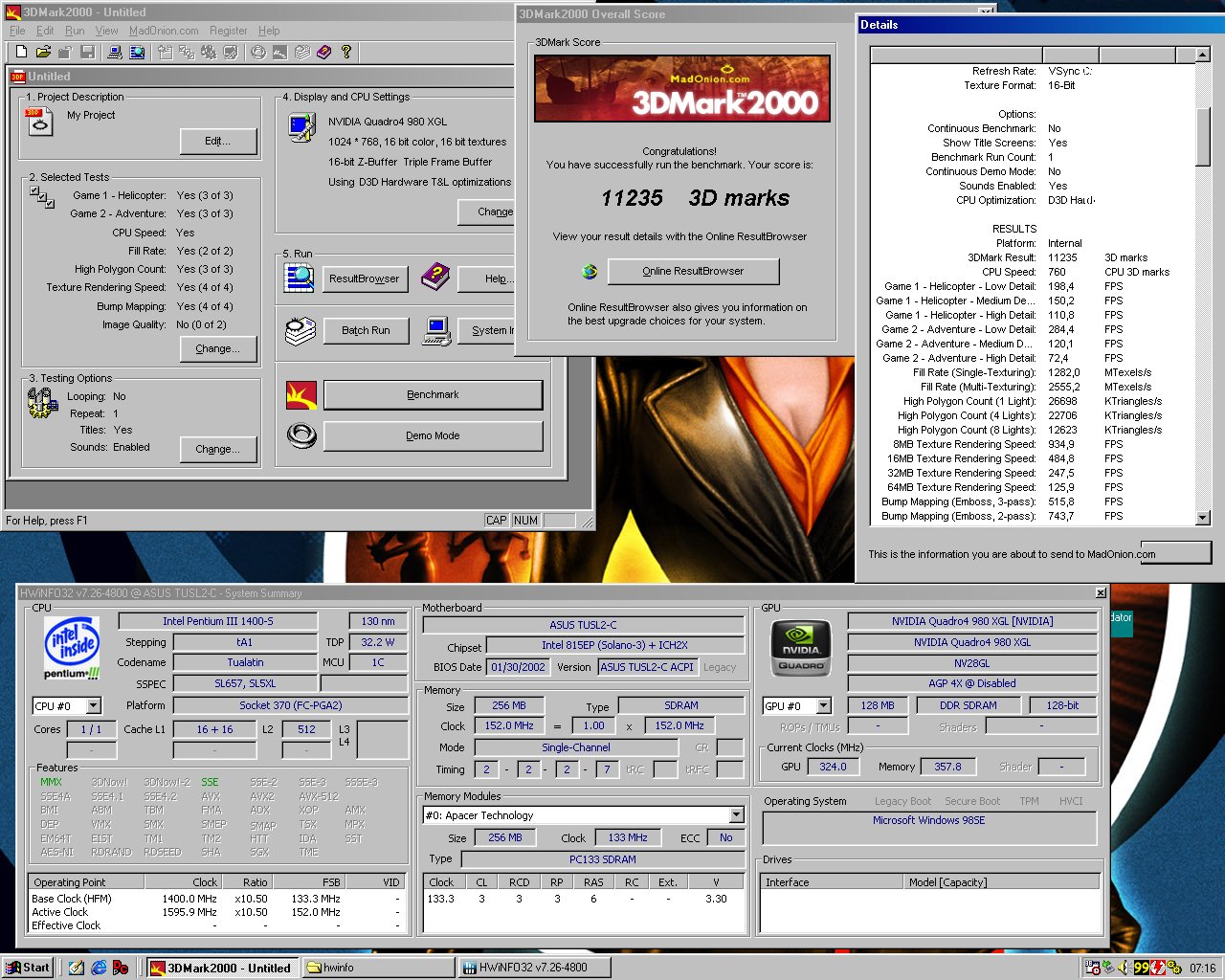This screenshot has height=980, width=1225.
Task: Click the Start button
Action: 27,968
